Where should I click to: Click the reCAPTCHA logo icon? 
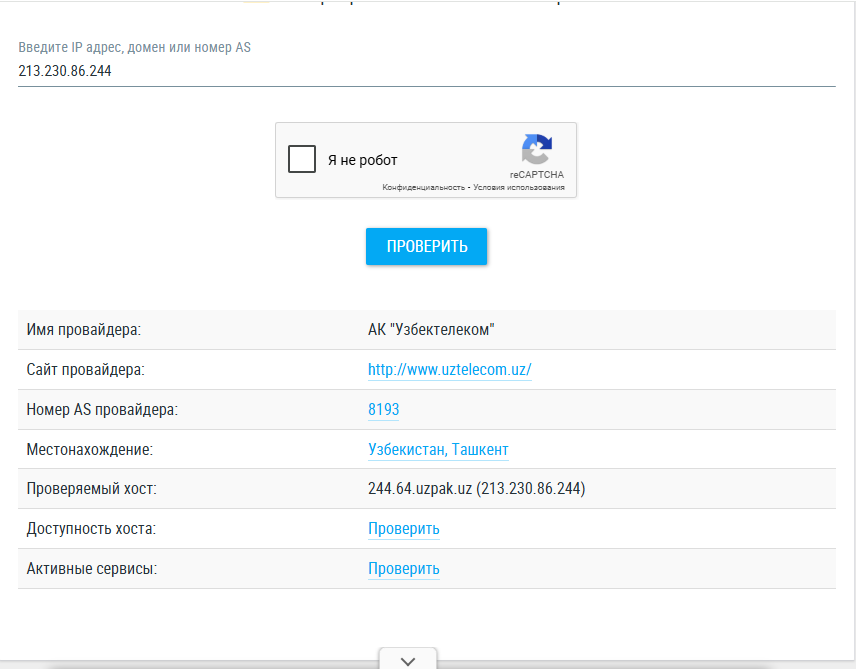pyautogui.click(x=537, y=149)
